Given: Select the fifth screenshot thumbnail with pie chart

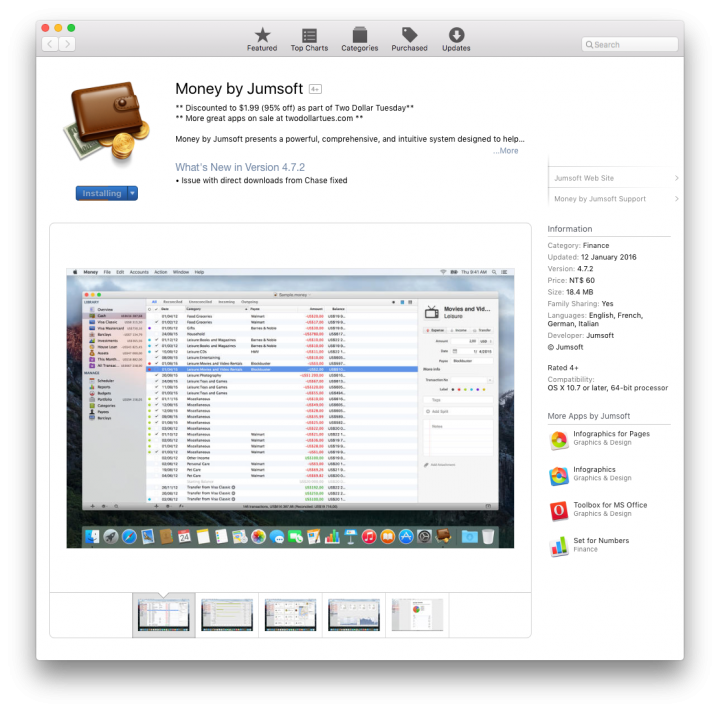Looking at the screenshot, I should point(417,615).
